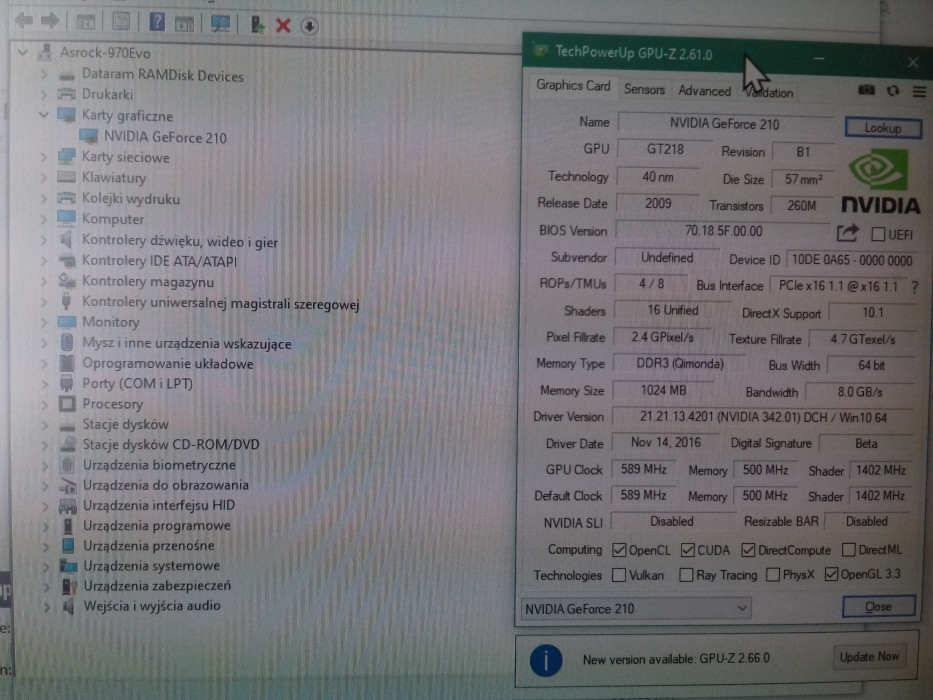Image resolution: width=933 pixels, height=700 pixels.
Task: Toggle the CUDA checkbox
Action: [x=687, y=550]
